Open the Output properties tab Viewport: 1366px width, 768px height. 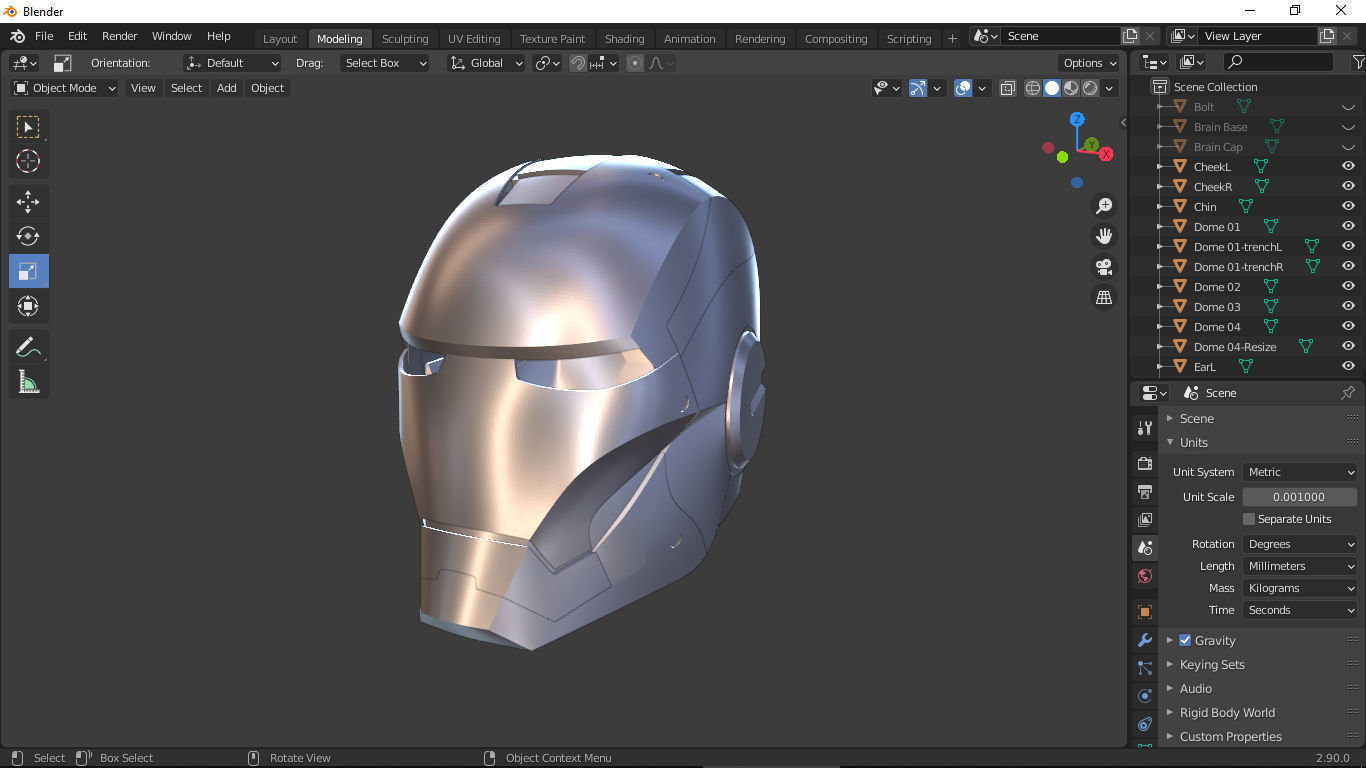[x=1145, y=492]
